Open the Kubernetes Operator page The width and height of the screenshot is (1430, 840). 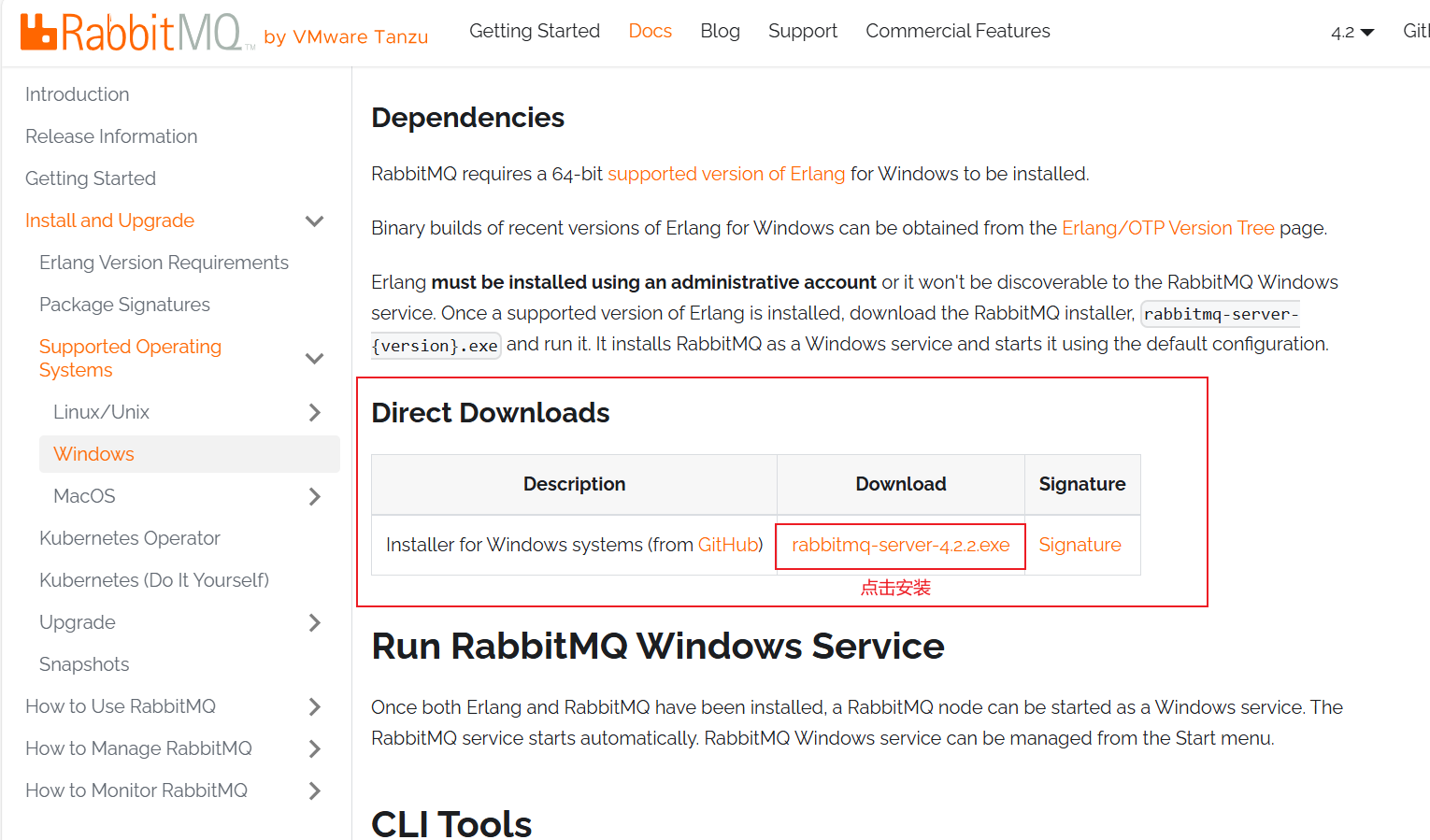130,538
